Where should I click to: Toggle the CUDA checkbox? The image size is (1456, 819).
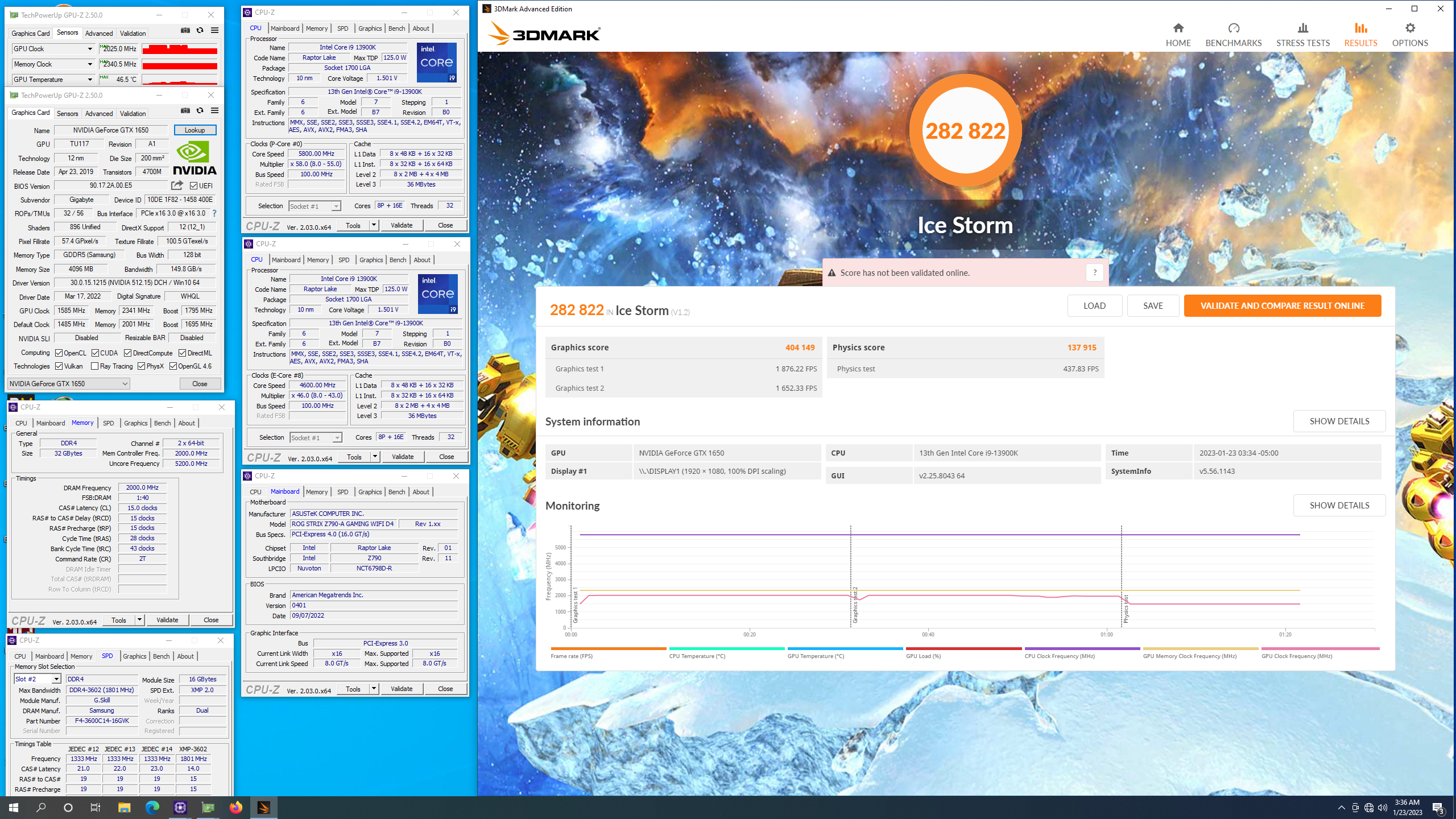pyautogui.click(x=95, y=353)
